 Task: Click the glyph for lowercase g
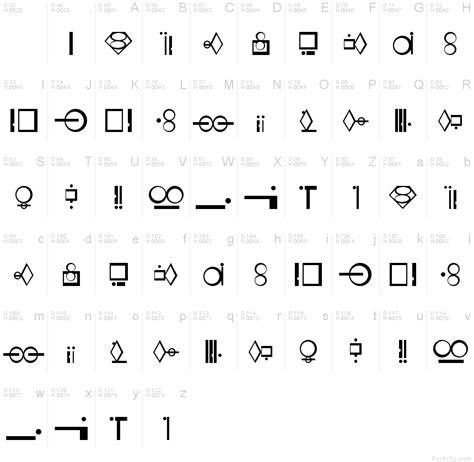(x=213, y=275)
